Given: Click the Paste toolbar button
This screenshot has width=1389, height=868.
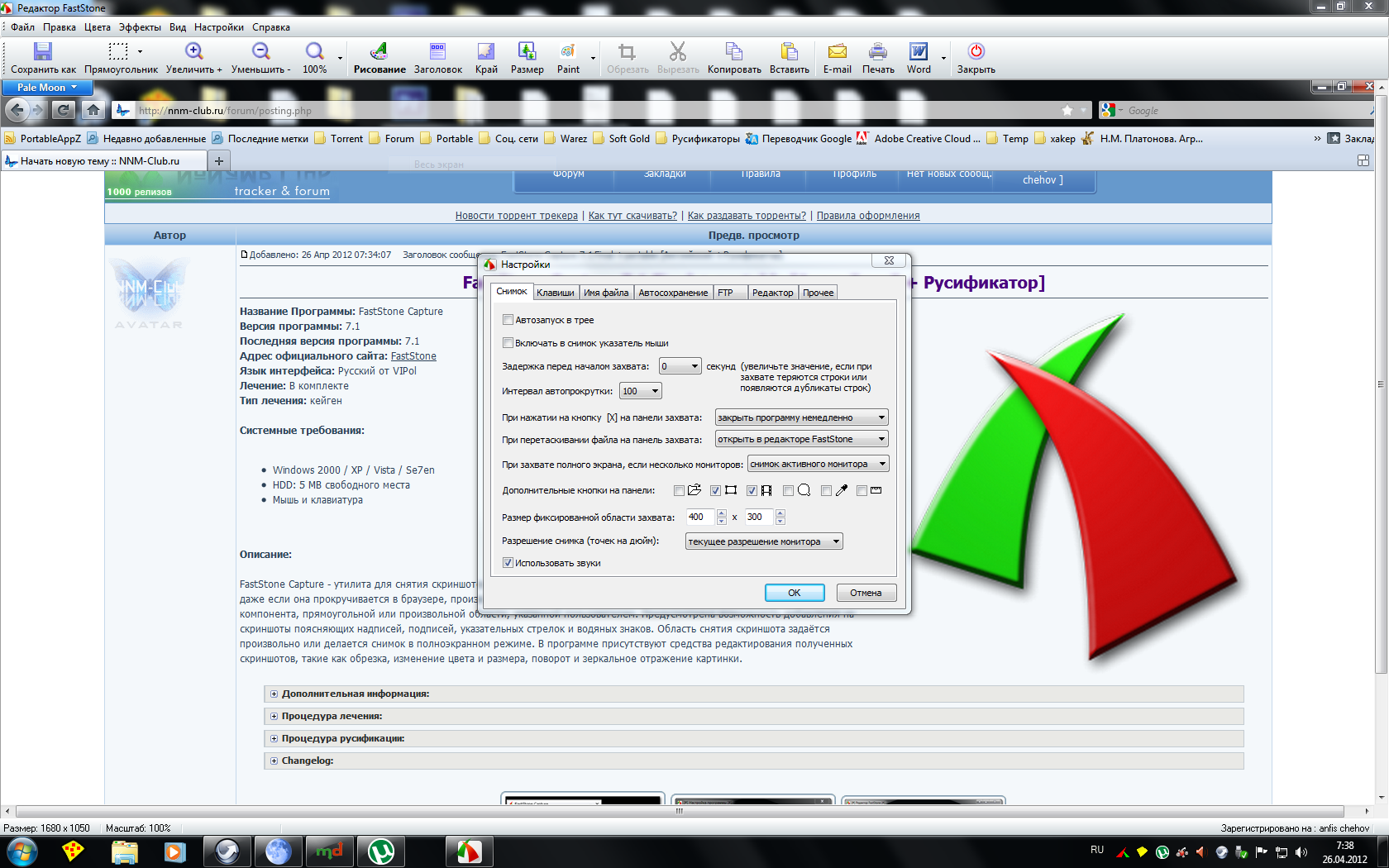Looking at the screenshot, I should (789, 52).
